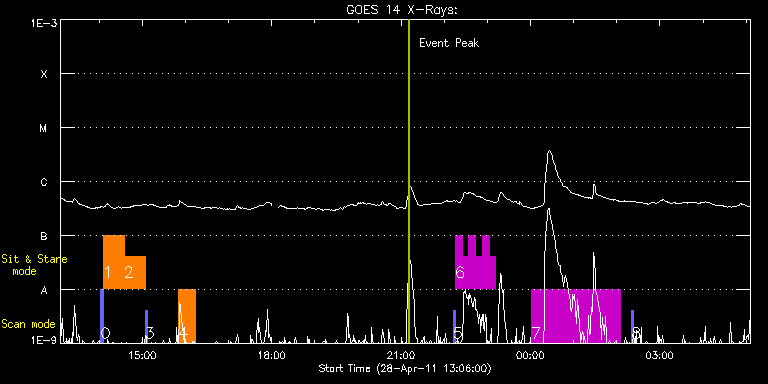The image size is (768, 384).
Task: Click the blue scan marker 0
Action: [102, 316]
